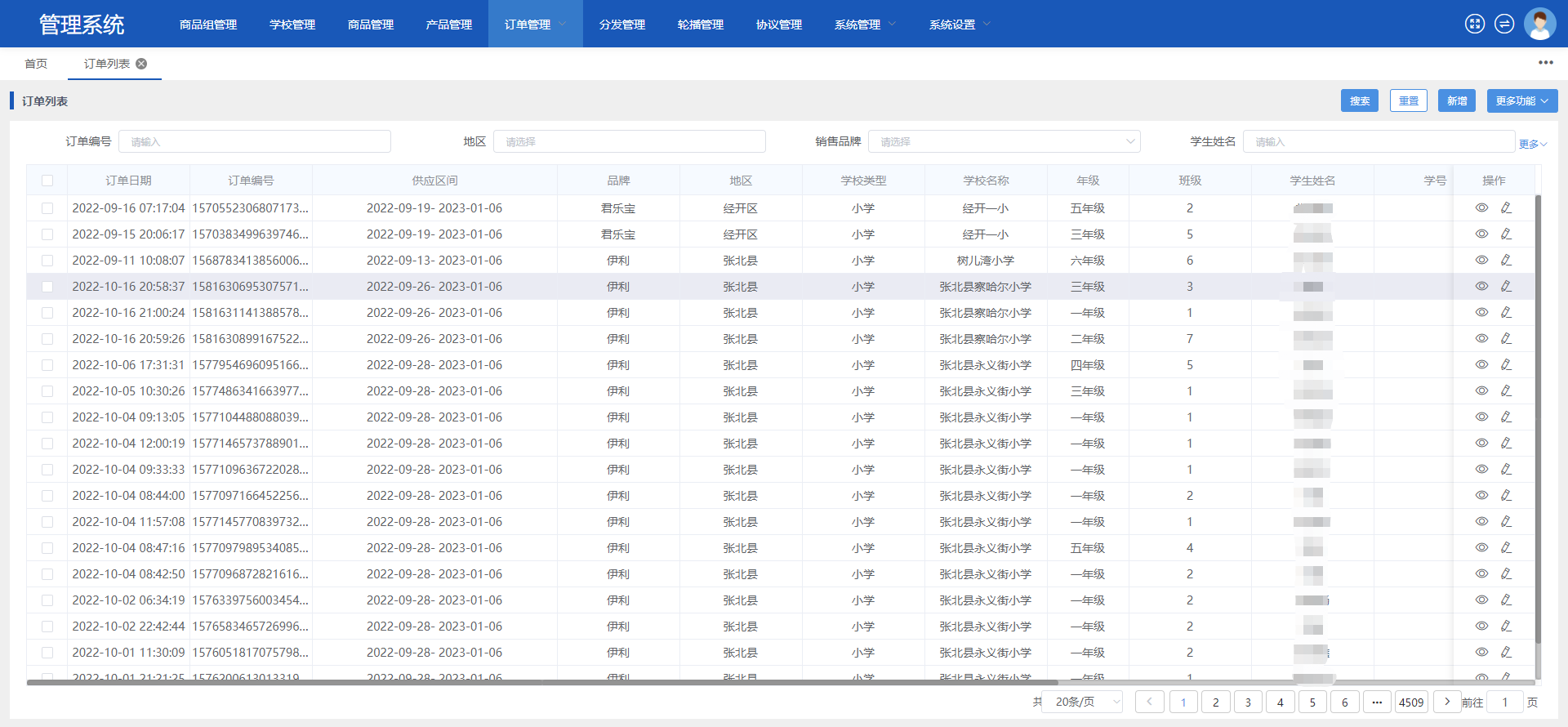Viewport: 1568px width, 727px height.
Task: Edit order dated 2022-10-04 12:00:19
Action: pyautogui.click(x=1506, y=443)
